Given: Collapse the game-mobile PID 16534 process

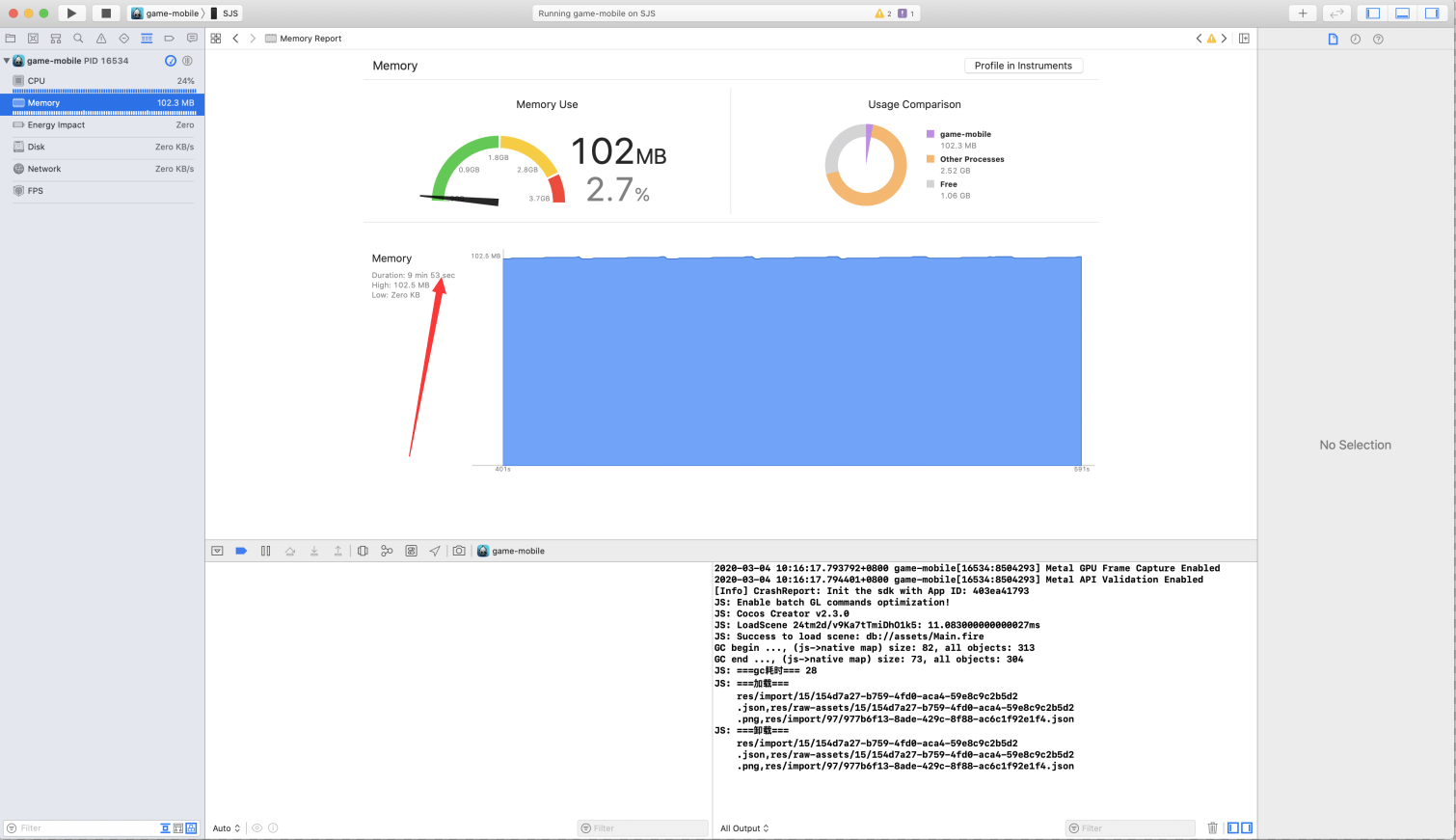Looking at the screenshot, I should click(x=7, y=61).
